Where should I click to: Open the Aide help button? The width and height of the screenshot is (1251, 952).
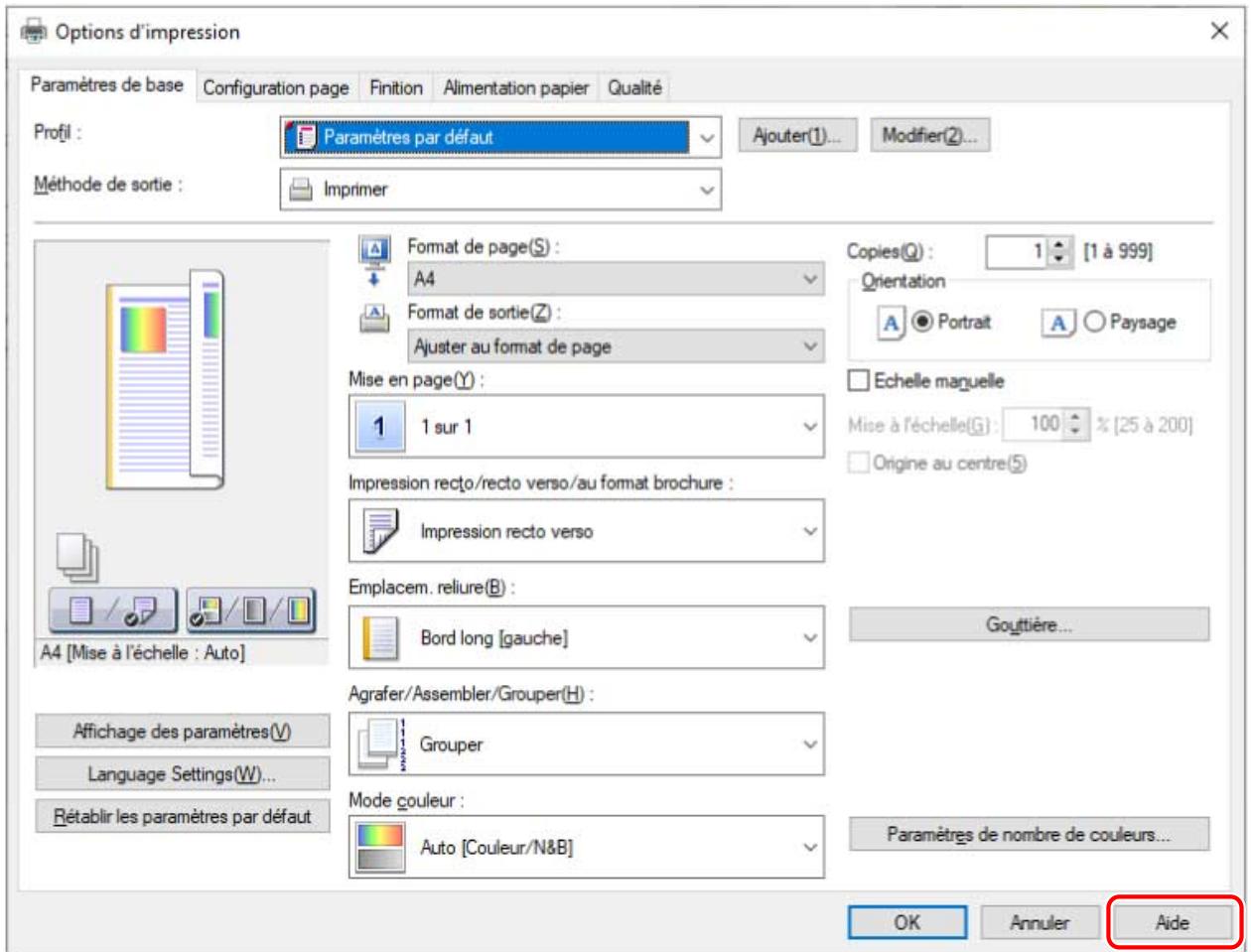pos(1173,922)
